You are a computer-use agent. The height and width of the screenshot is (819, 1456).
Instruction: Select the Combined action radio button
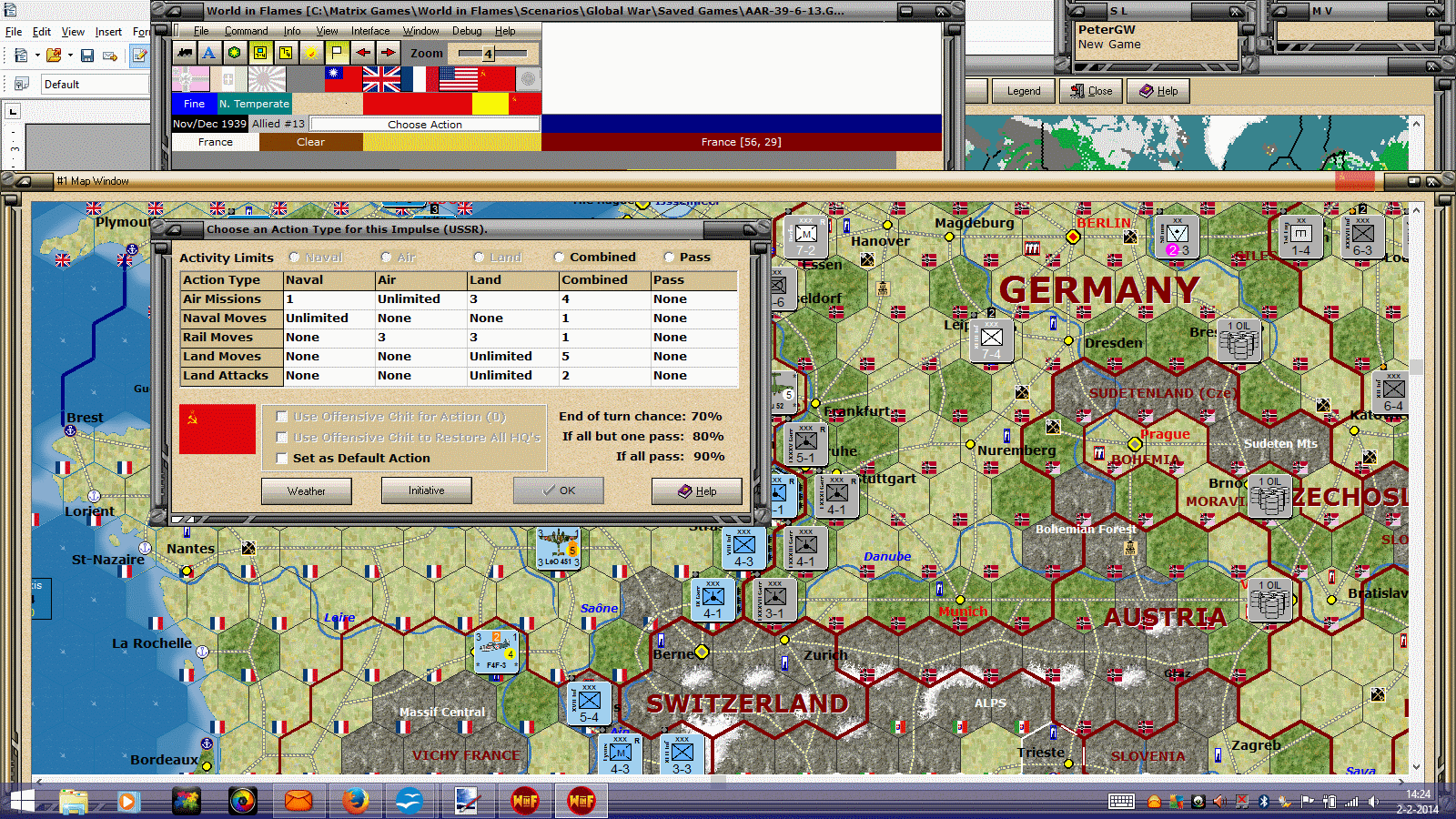(559, 258)
